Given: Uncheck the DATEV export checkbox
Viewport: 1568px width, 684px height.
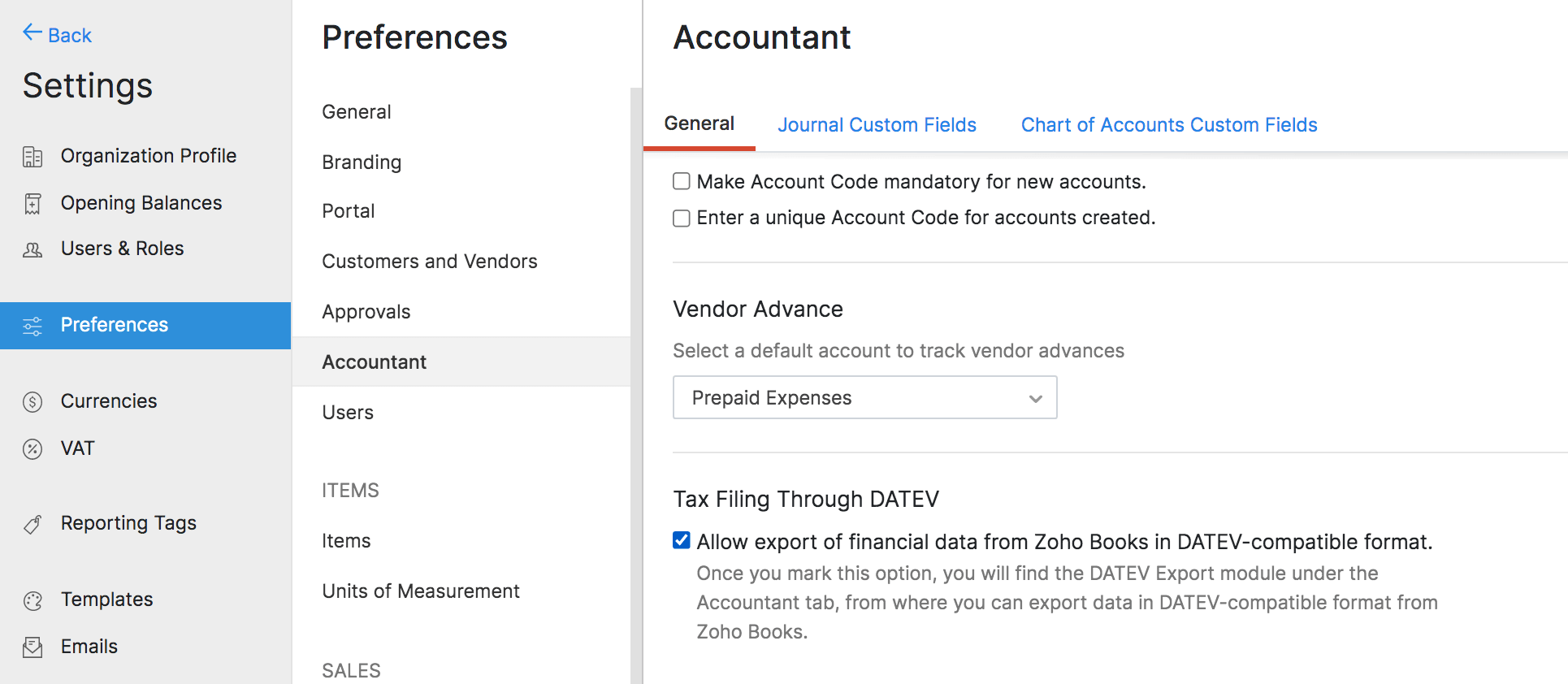Looking at the screenshot, I should (x=682, y=540).
